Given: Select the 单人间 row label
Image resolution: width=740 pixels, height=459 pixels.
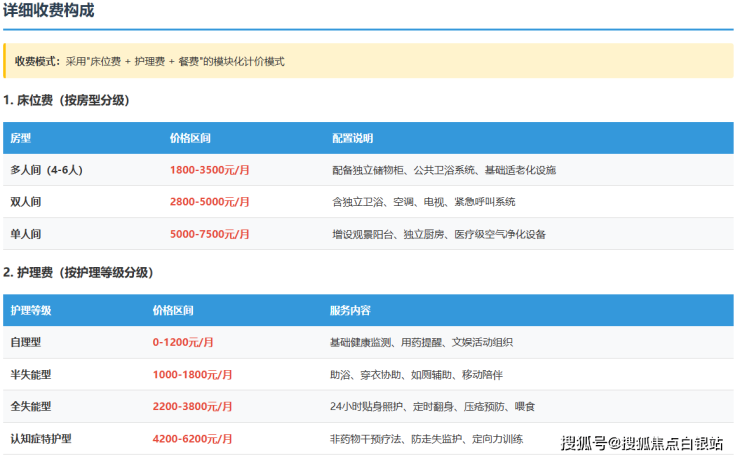Looking at the screenshot, I should 26,234.
